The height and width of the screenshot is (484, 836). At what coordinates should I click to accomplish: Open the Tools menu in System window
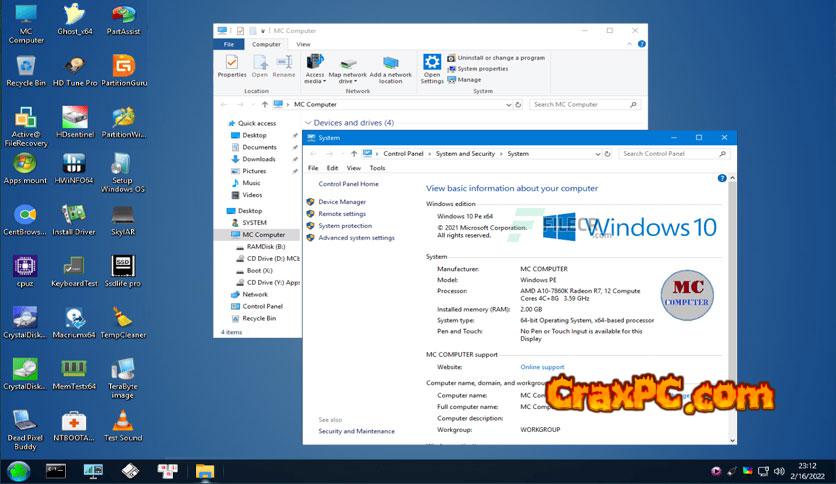coord(377,168)
